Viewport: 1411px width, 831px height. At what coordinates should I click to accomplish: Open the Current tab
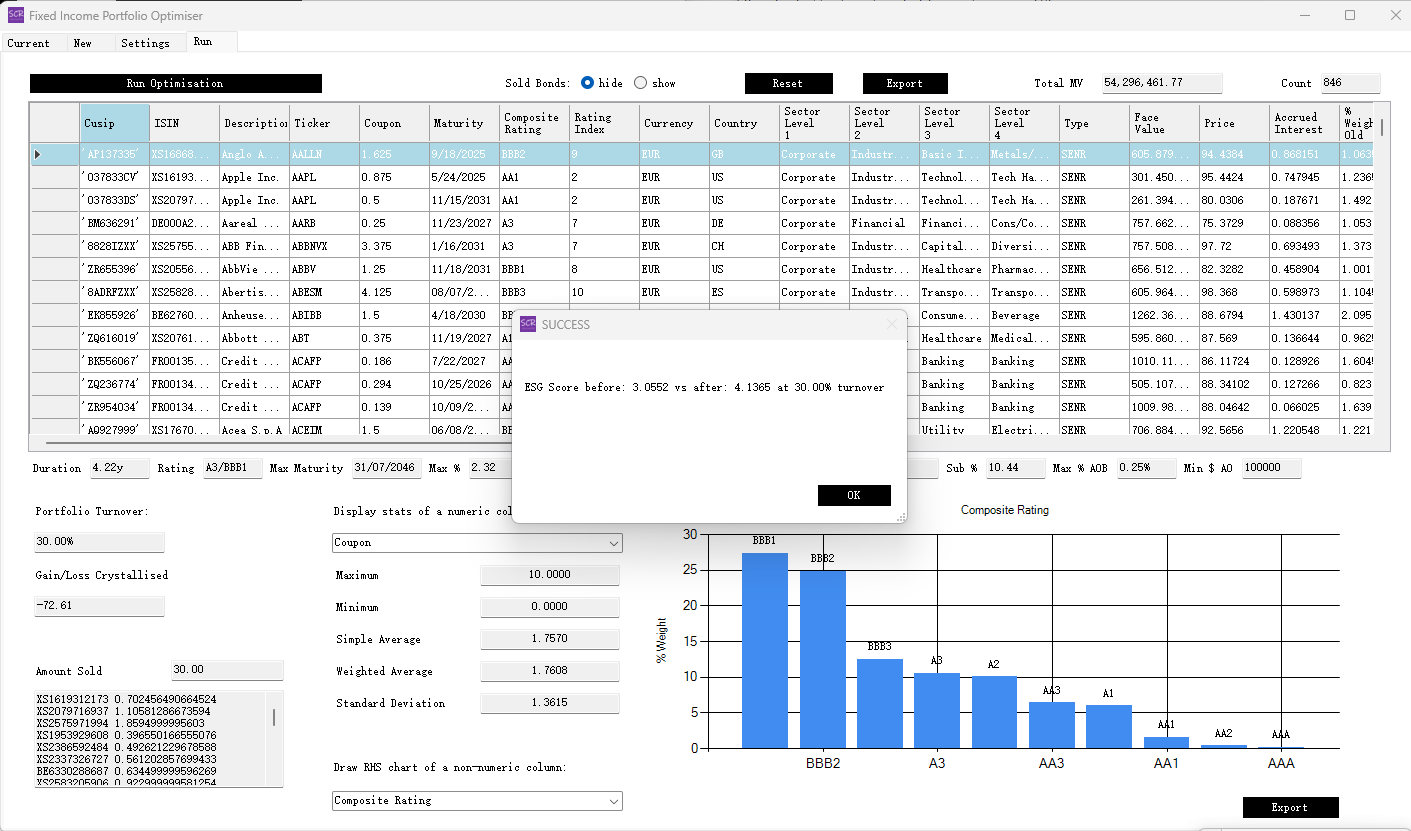click(28, 43)
